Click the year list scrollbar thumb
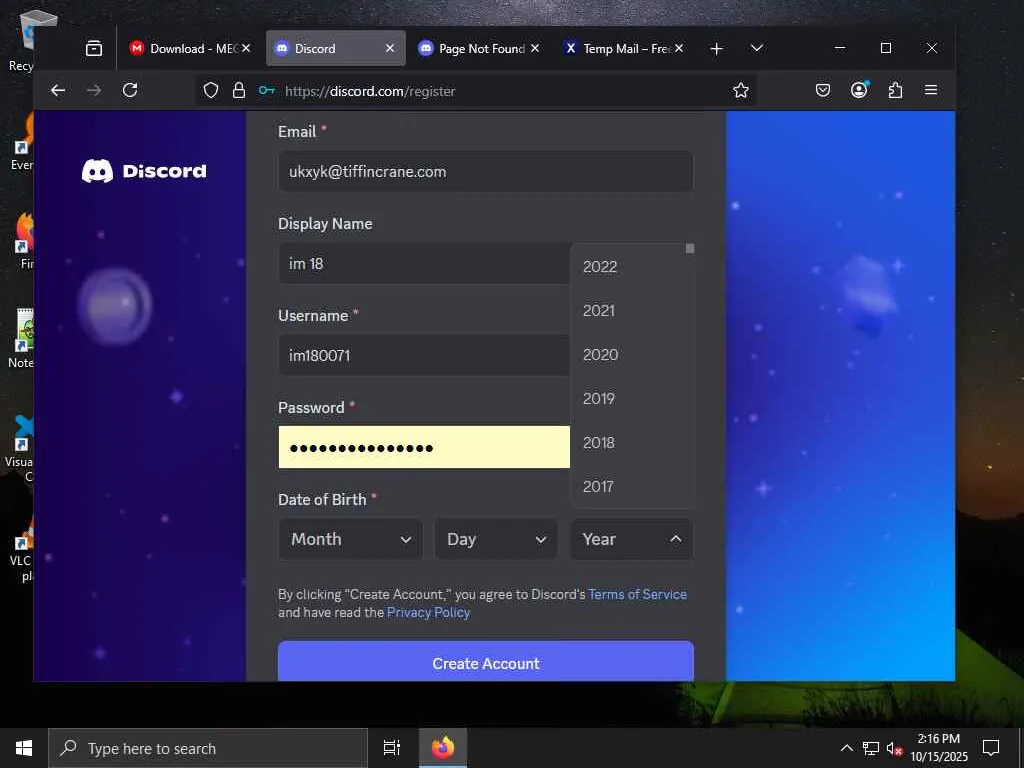This screenshot has width=1024, height=768. click(690, 249)
